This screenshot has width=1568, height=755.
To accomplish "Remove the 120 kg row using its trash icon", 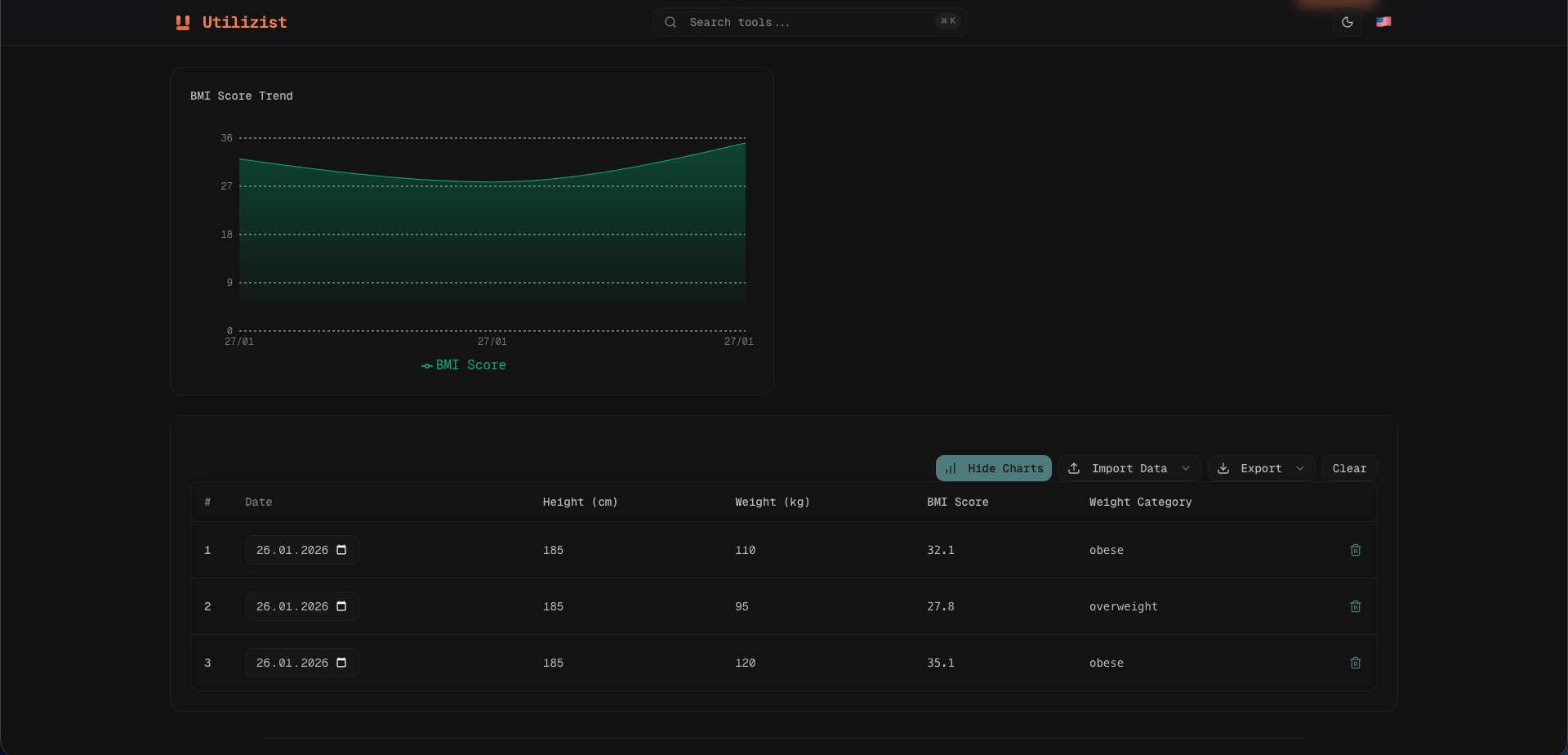I will 1356,663.
